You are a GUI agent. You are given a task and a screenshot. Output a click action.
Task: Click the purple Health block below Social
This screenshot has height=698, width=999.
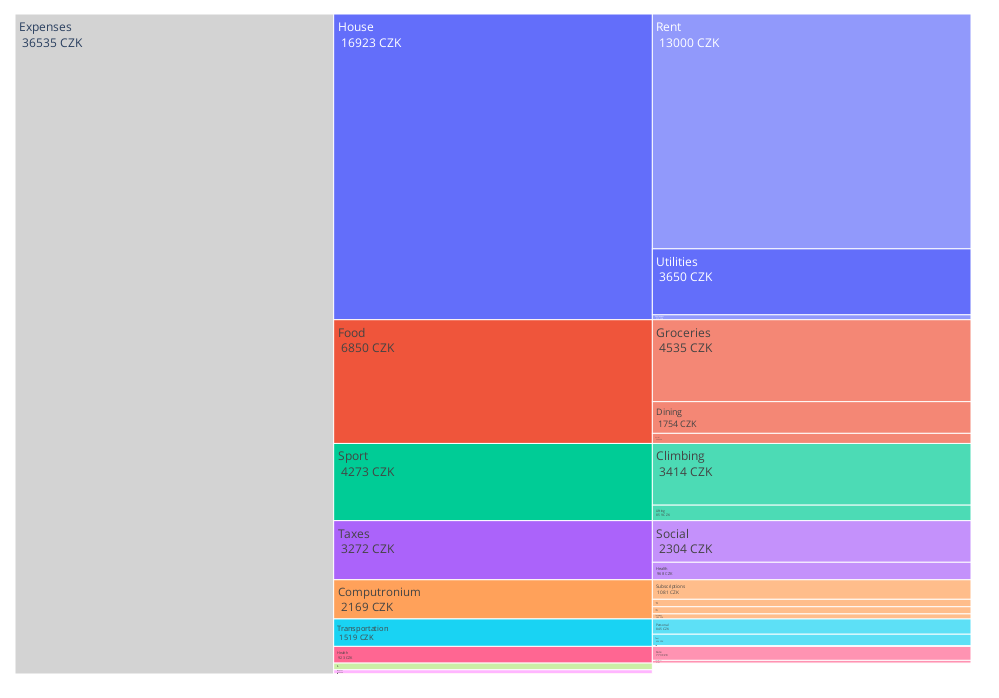coord(811,571)
